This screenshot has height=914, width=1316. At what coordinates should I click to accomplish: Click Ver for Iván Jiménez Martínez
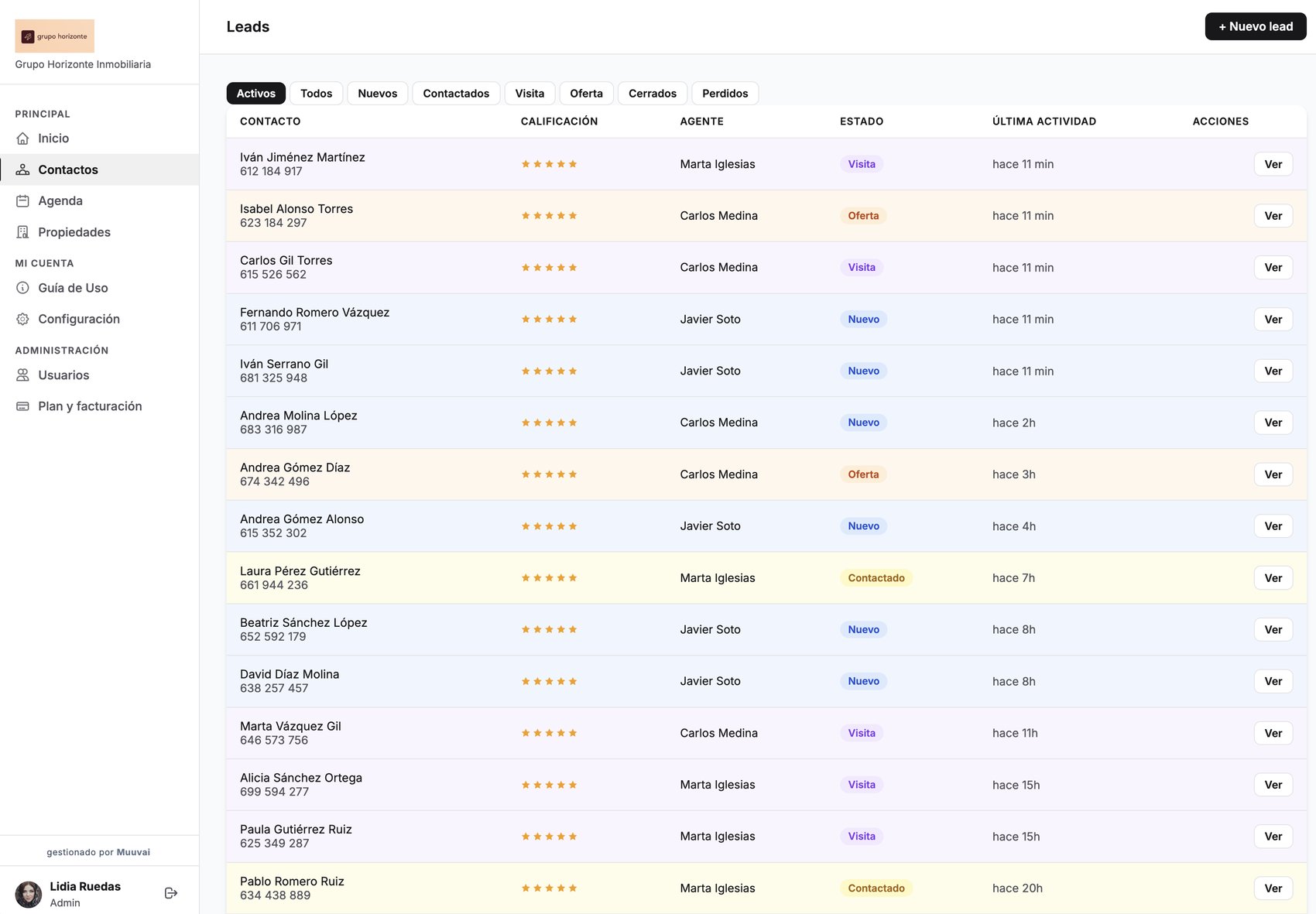(x=1273, y=164)
